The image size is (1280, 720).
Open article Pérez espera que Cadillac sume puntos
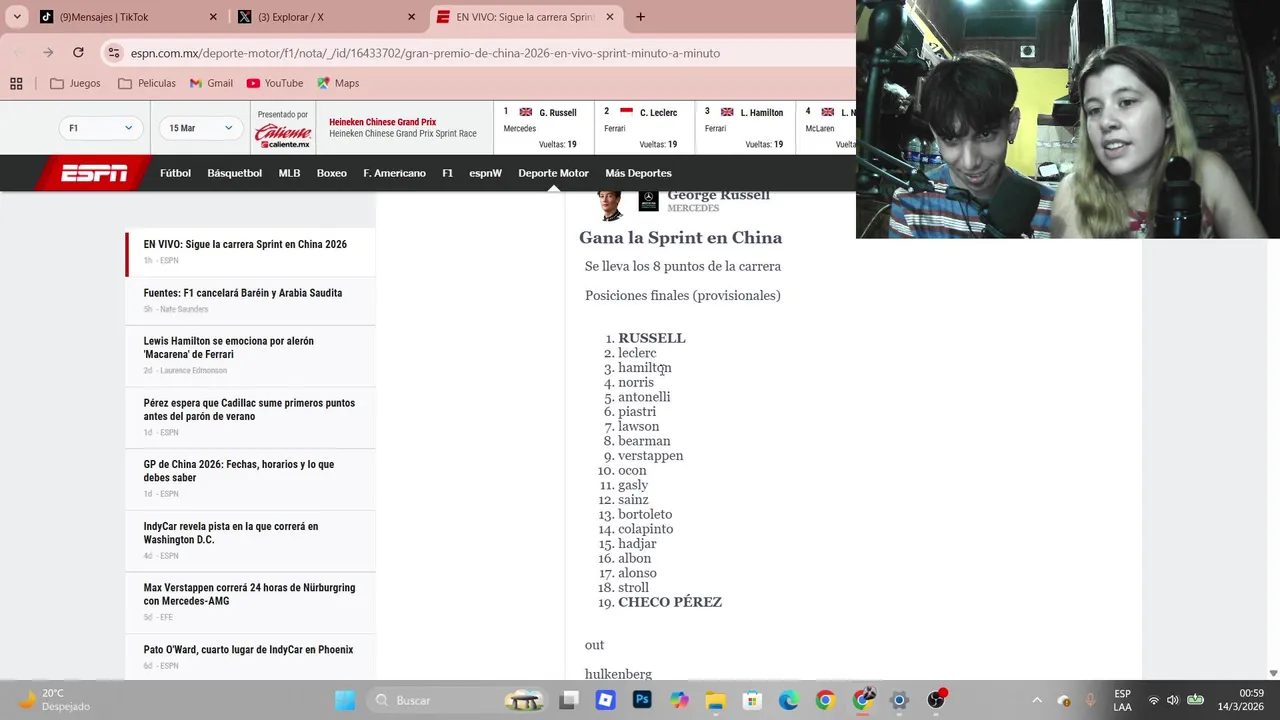pos(249,410)
